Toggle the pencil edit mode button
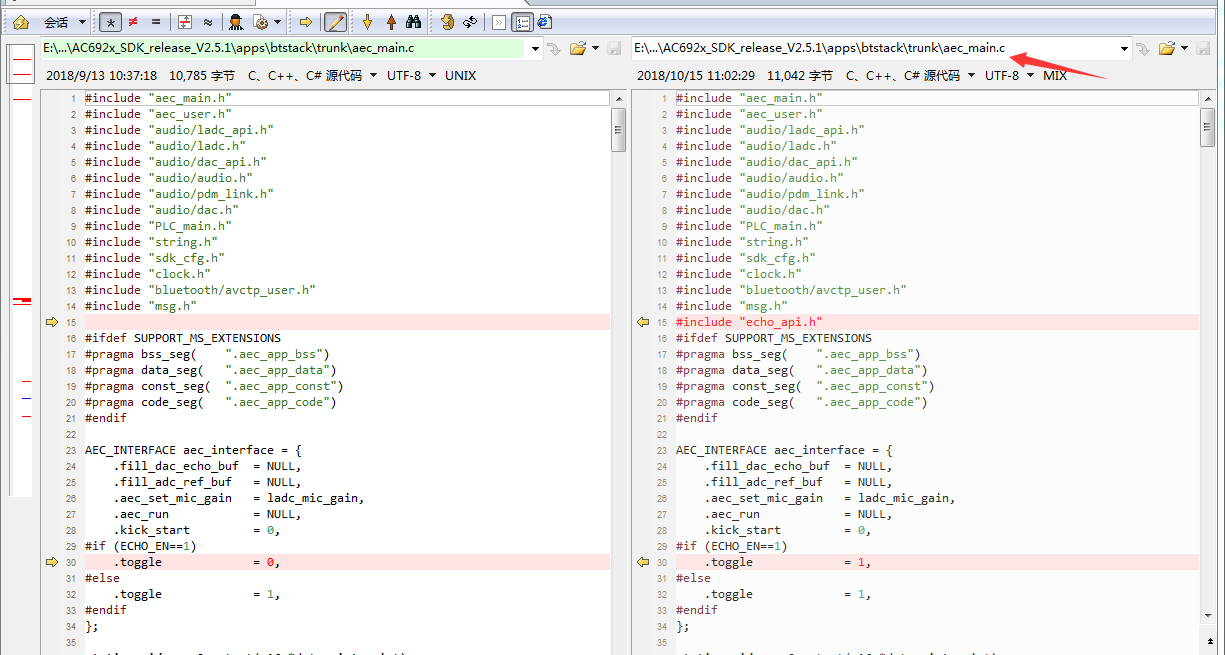Viewport: 1225px width, 655px height. [x=336, y=21]
